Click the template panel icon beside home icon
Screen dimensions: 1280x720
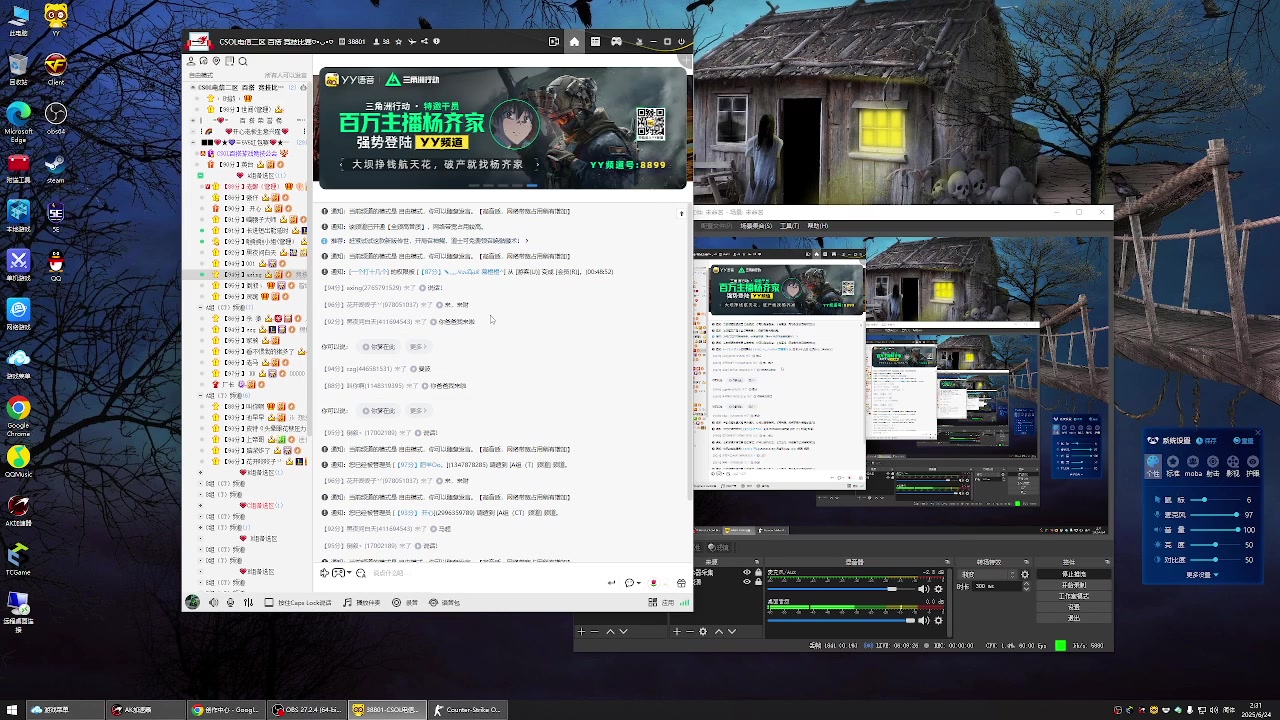595,41
